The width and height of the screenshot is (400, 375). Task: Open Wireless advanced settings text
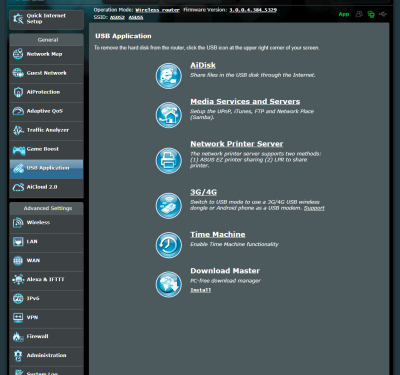tap(38, 222)
